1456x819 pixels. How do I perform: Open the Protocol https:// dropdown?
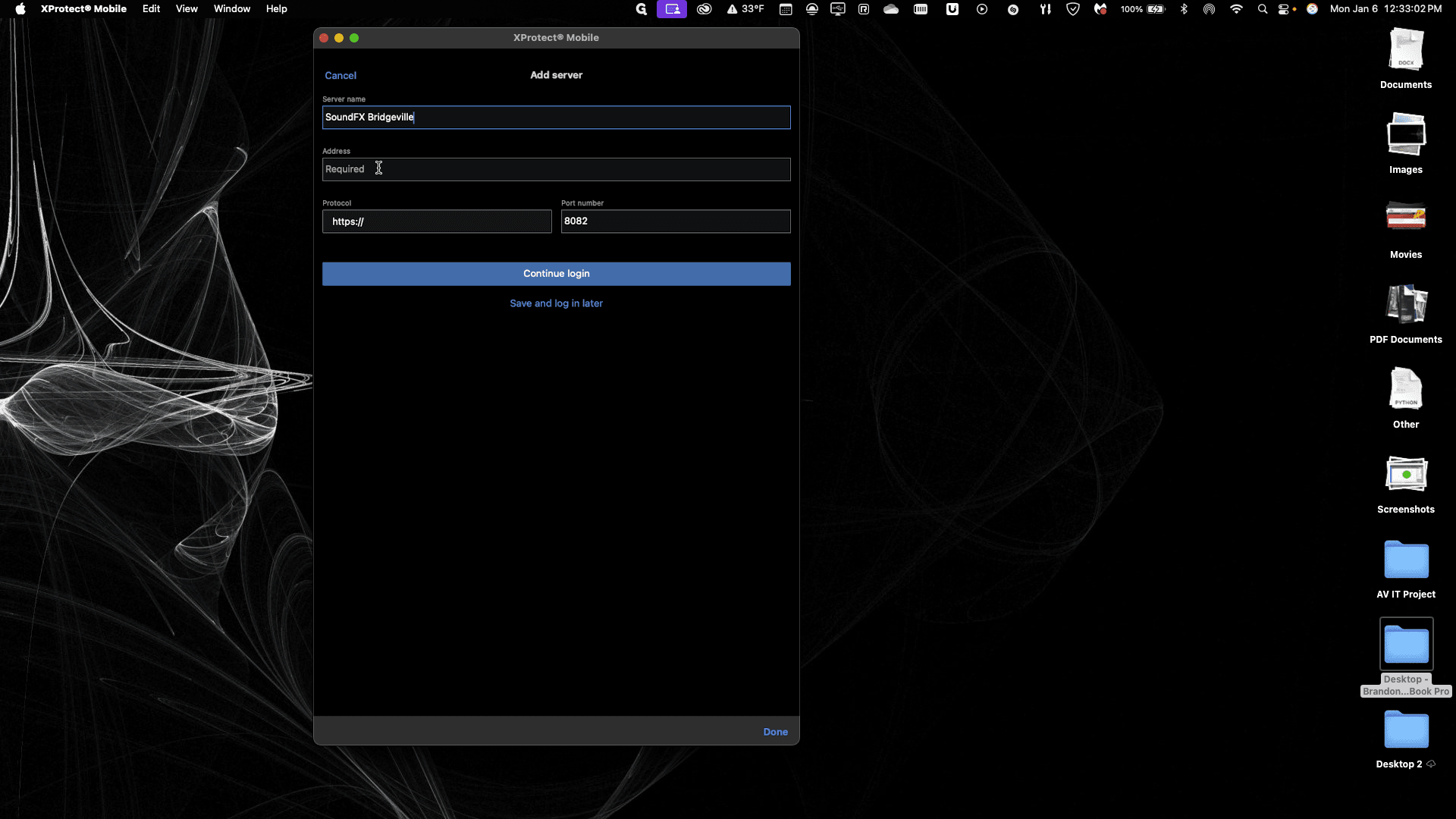coord(437,221)
